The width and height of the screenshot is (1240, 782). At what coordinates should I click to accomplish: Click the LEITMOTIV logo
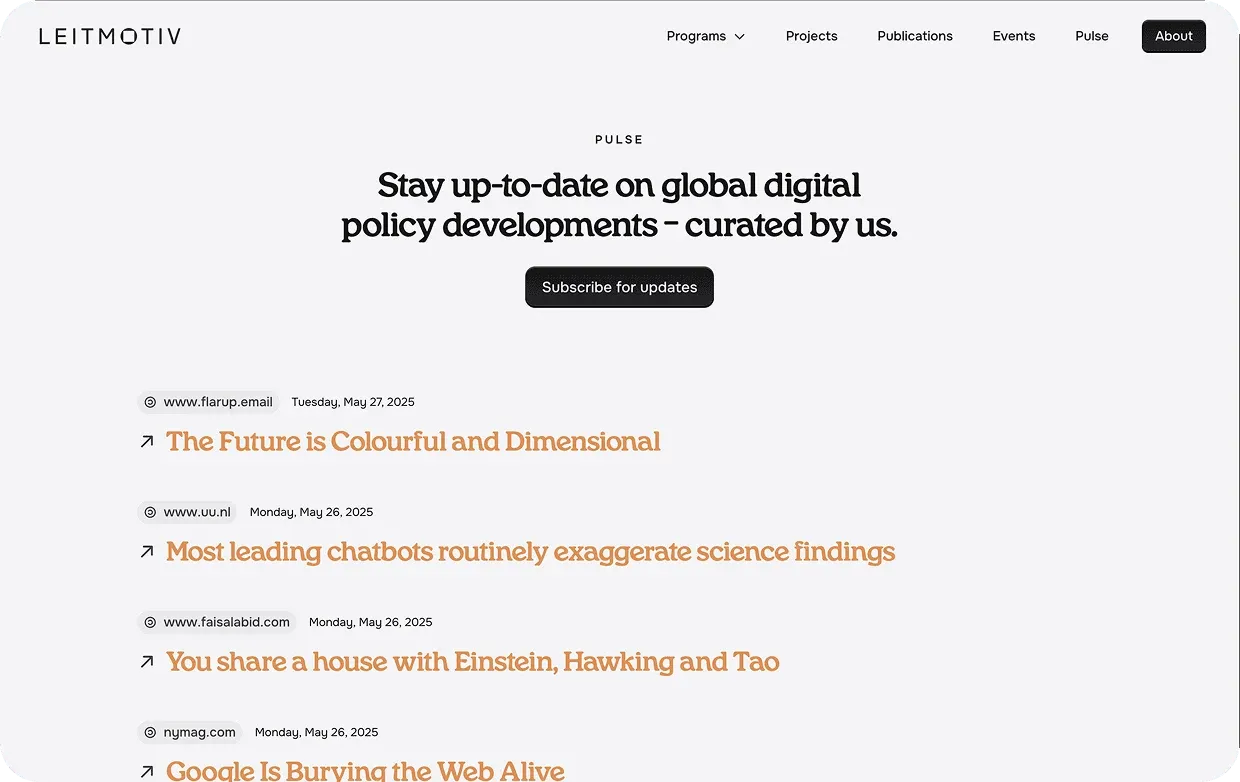(x=110, y=36)
